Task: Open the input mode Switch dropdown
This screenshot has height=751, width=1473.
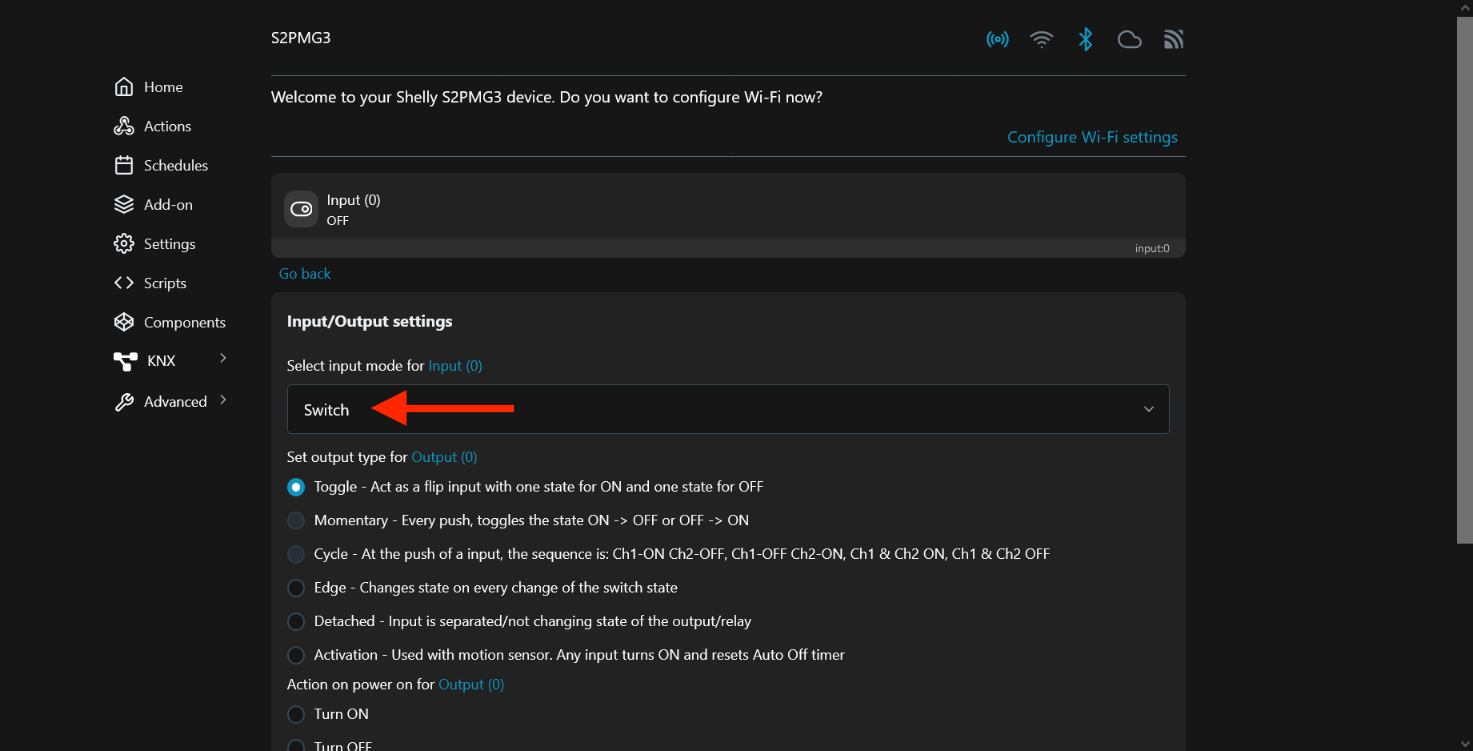Action: (728, 409)
